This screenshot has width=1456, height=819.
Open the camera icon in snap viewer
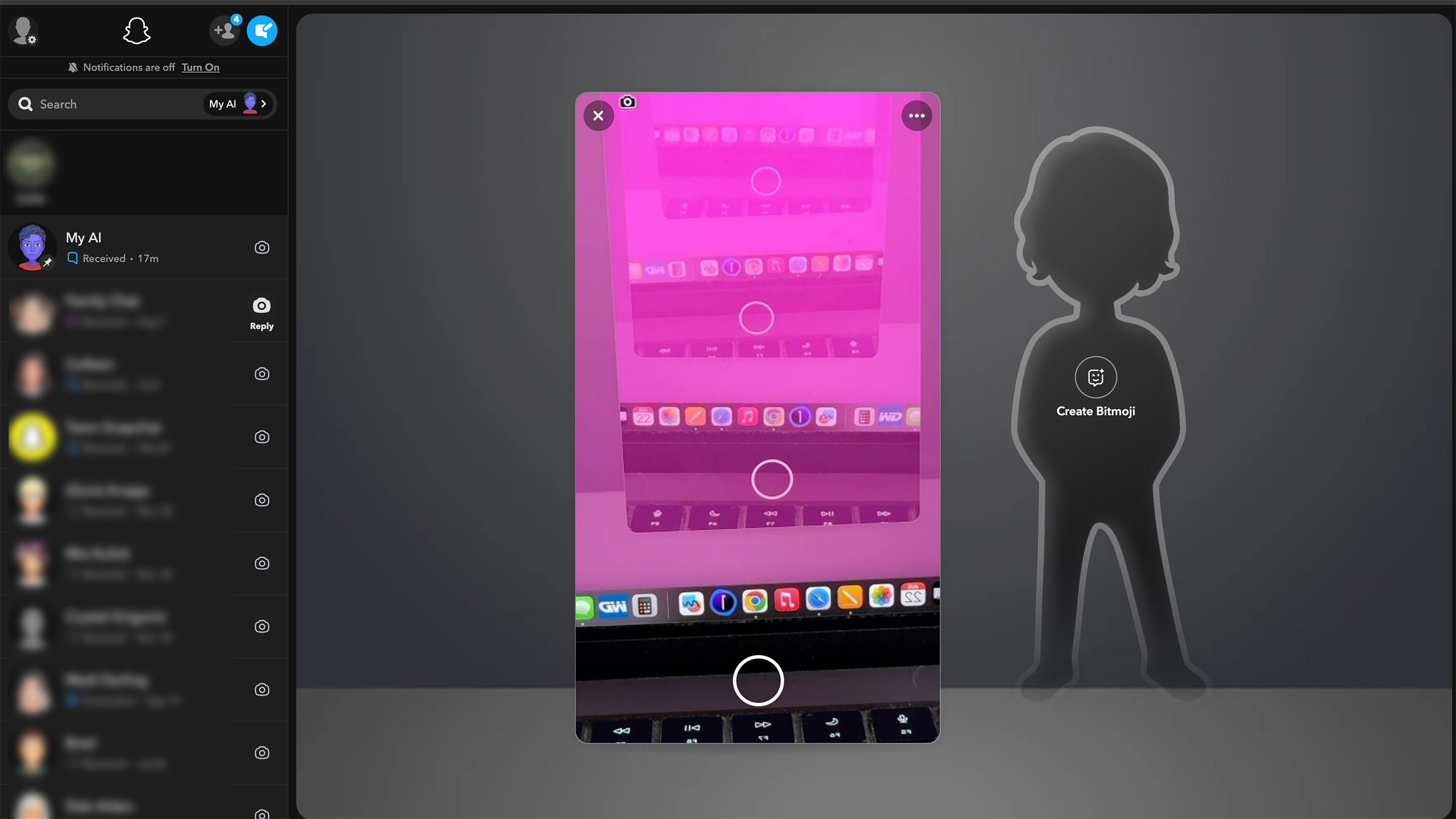pyautogui.click(x=627, y=100)
